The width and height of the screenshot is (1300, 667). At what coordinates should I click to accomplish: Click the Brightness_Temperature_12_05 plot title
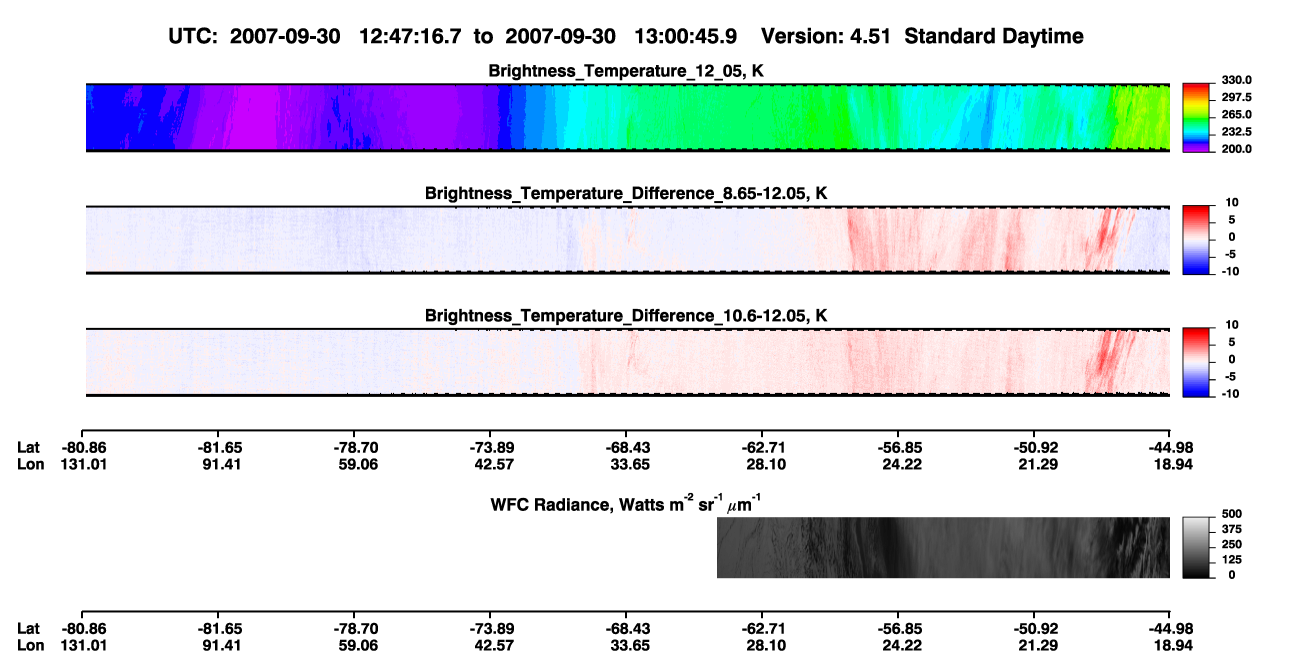[x=627, y=71]
